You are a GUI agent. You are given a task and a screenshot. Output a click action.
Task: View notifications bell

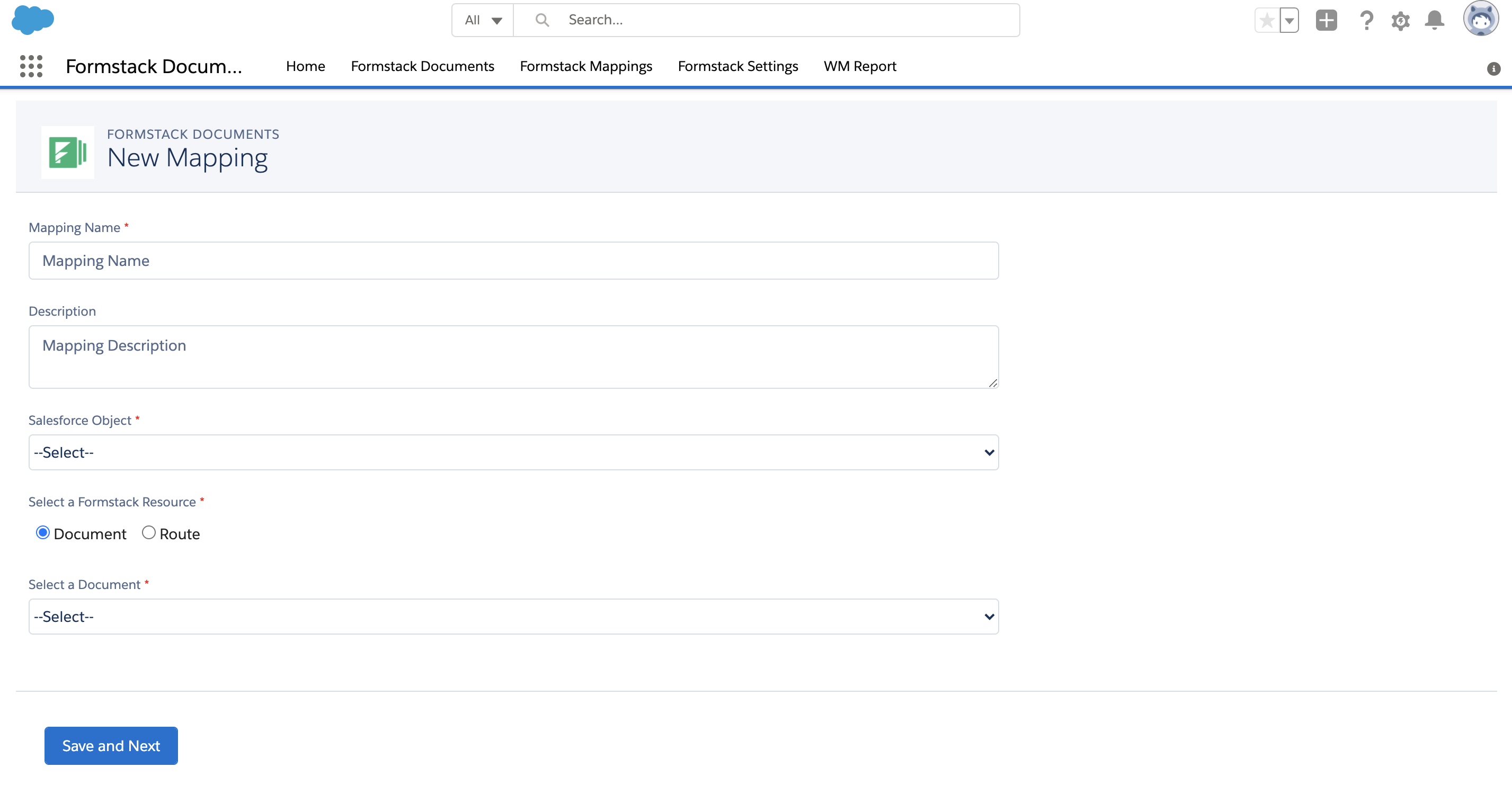1434,21
